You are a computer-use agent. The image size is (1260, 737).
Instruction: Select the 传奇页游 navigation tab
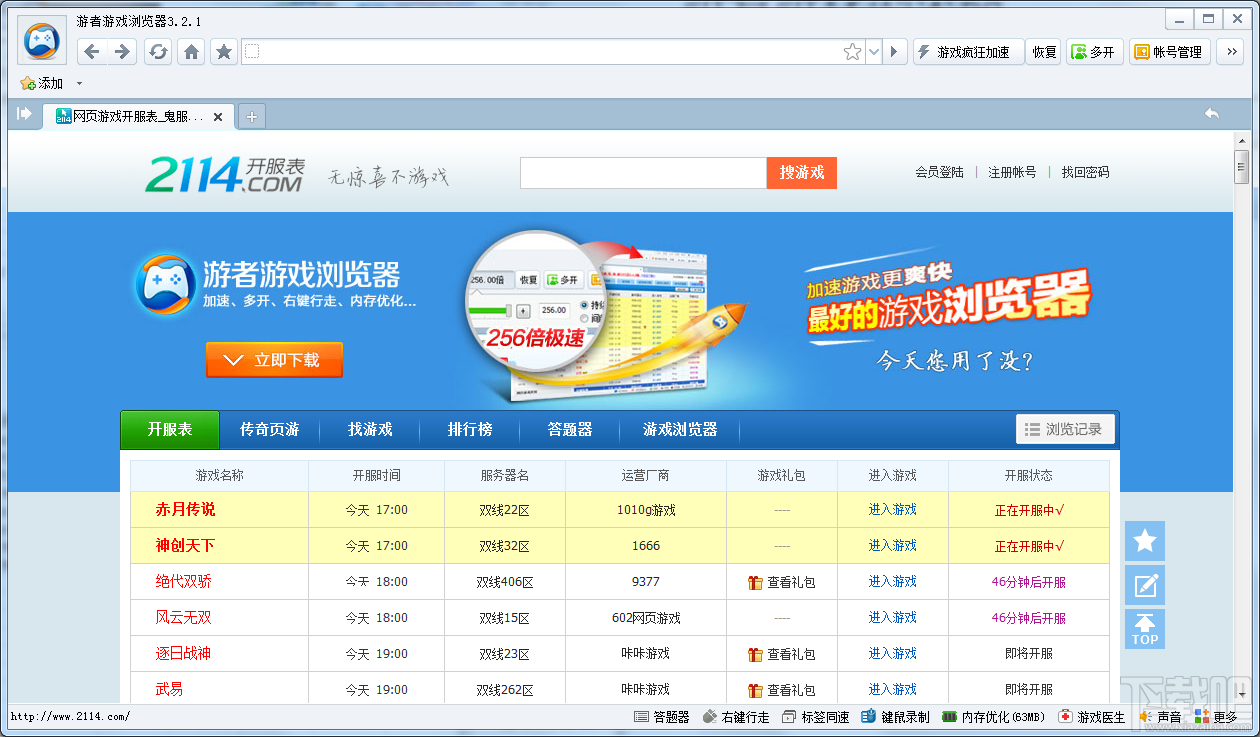269,429
